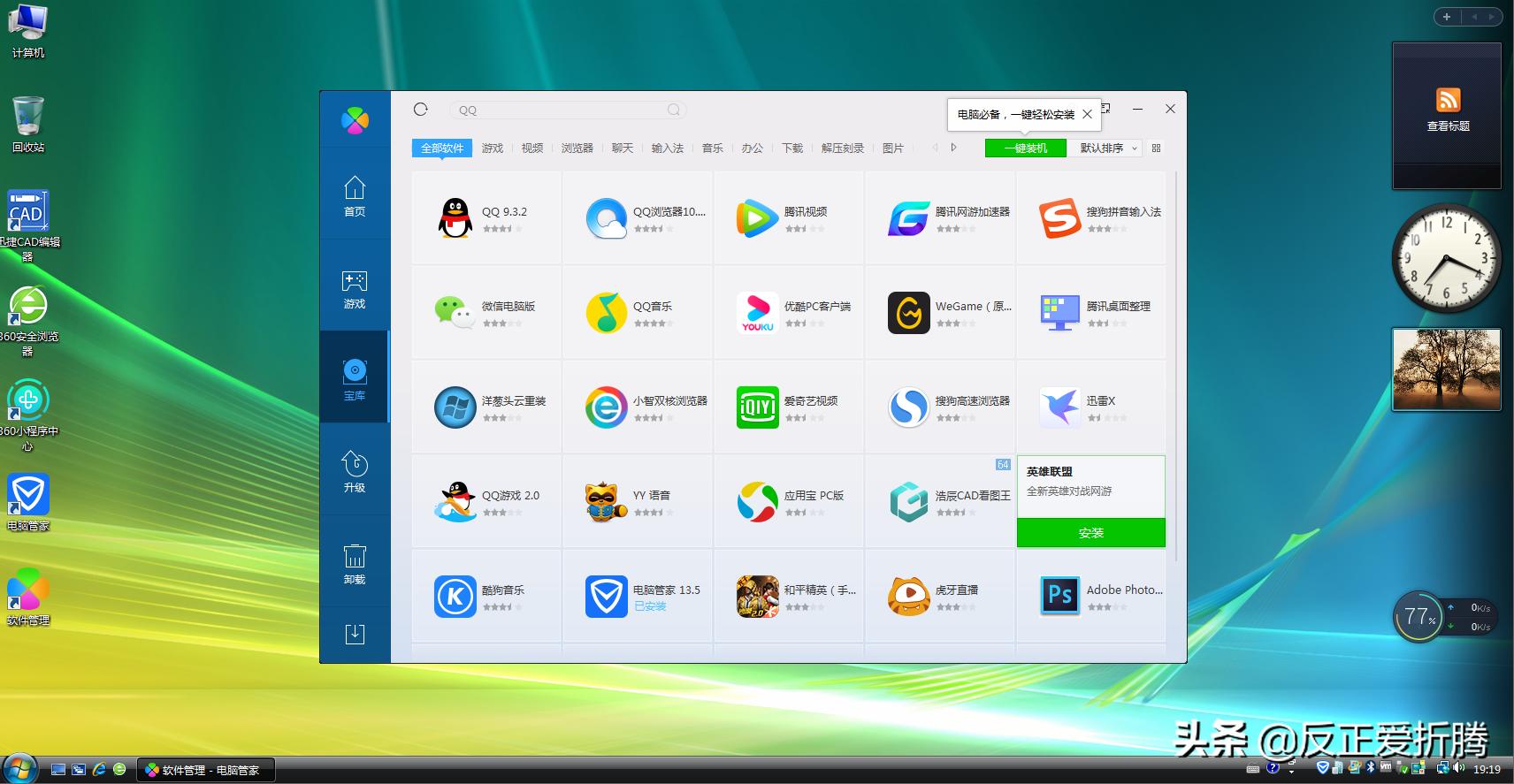
Task: Click 安装 button for 英雄联盟
Action: click(1091, 533)
